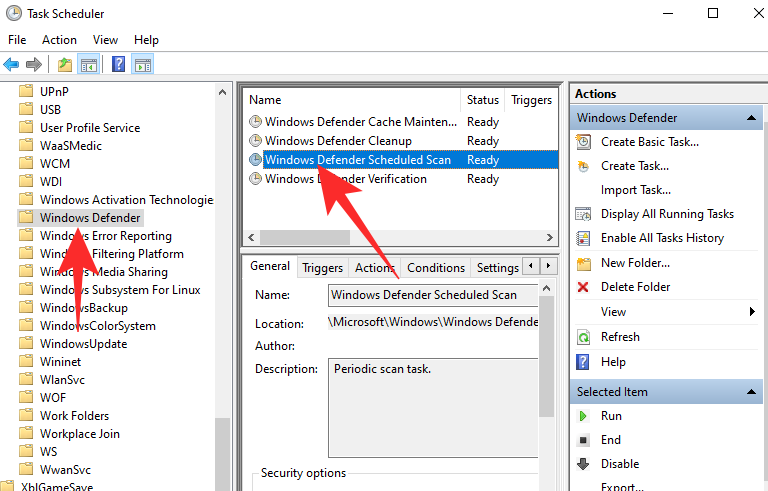Image resolution: width=768 pixels, height=491 pixels.
Task: Click the Run action link
Action: click(x=611, y=416)
